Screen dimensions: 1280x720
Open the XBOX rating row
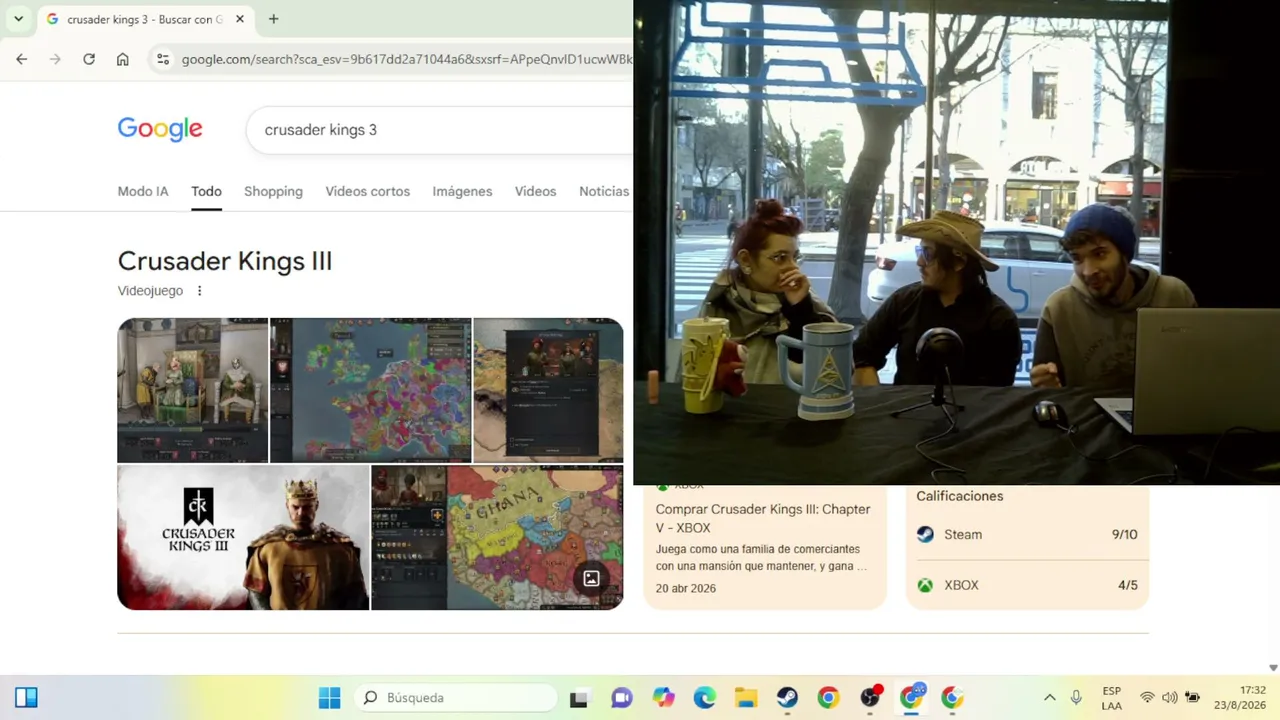click(x=1027, y=585)
